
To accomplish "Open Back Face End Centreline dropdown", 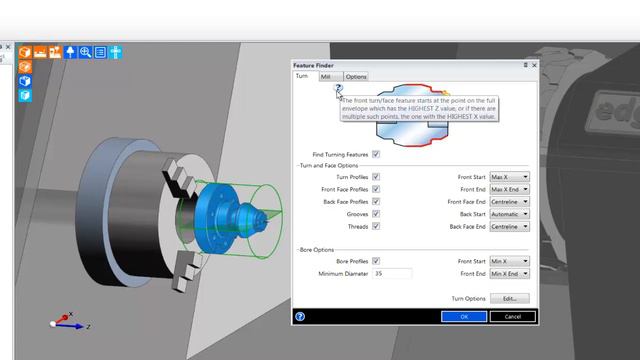I will pyautogui.click(x=509, y=227).
